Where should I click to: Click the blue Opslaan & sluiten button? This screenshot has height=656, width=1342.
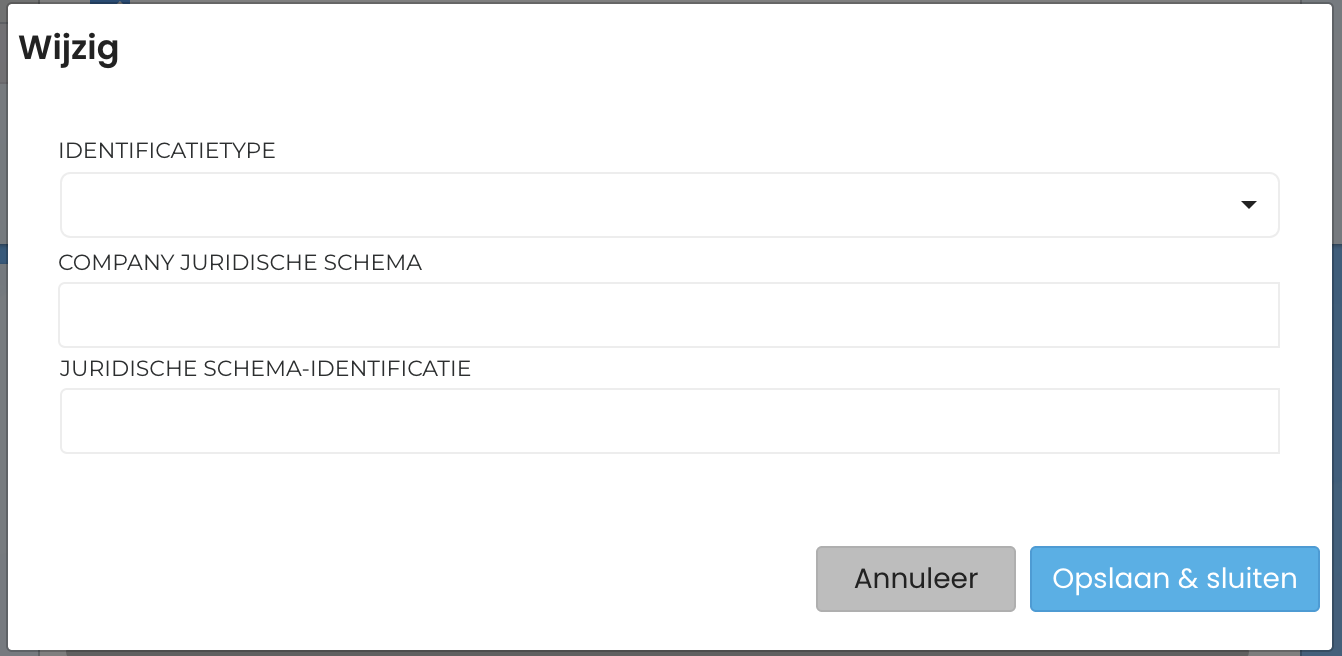click(x=1174, y=578)
